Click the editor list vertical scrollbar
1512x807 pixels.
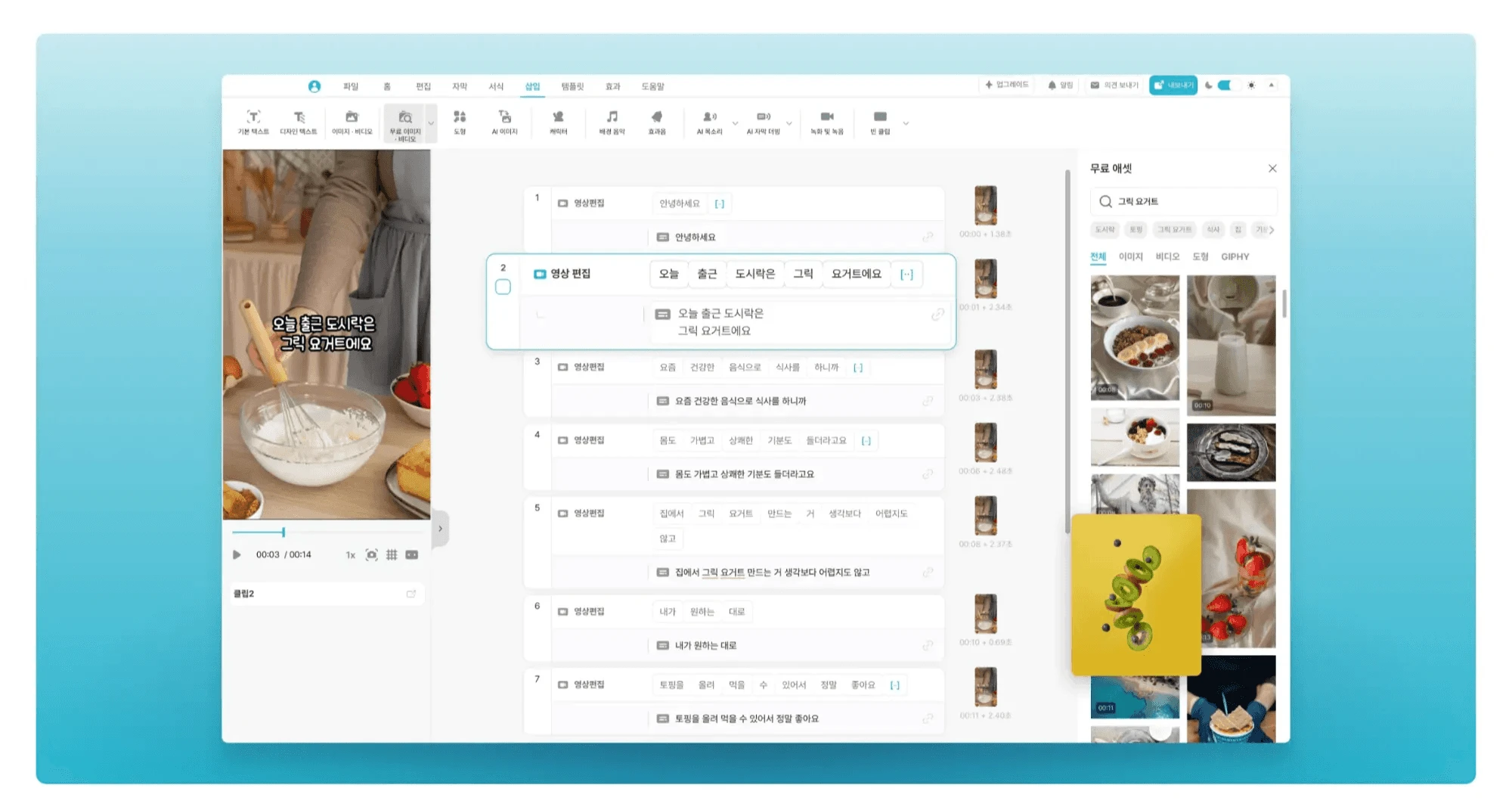pos(1067,352)
